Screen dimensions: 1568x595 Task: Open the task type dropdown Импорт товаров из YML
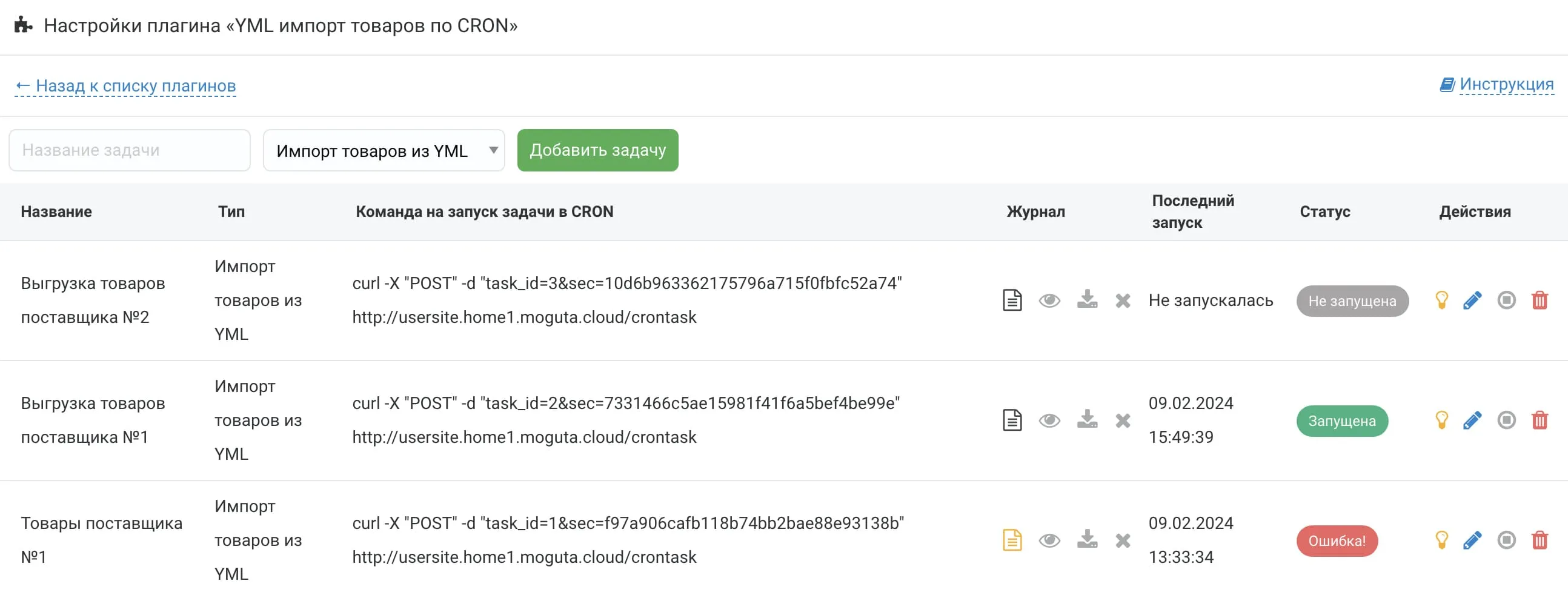coord(384,150)
